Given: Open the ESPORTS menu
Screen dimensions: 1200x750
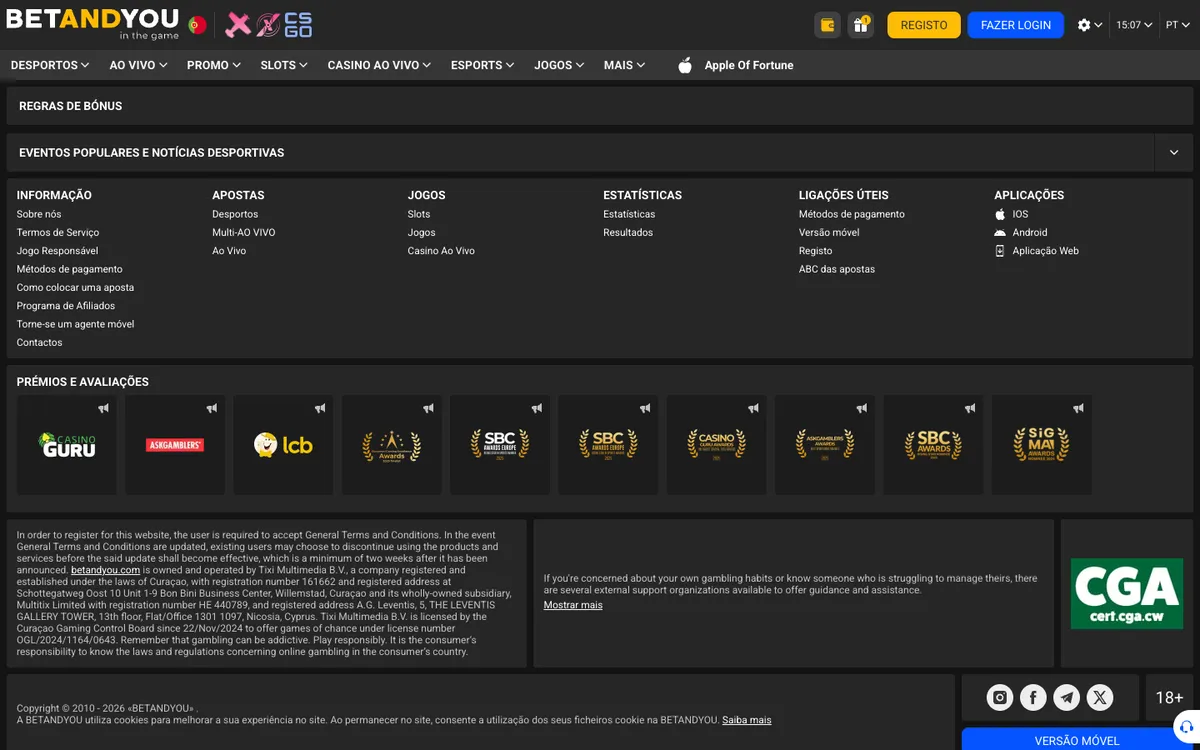Looking at the screenshot, I should (x=483, y=65).
